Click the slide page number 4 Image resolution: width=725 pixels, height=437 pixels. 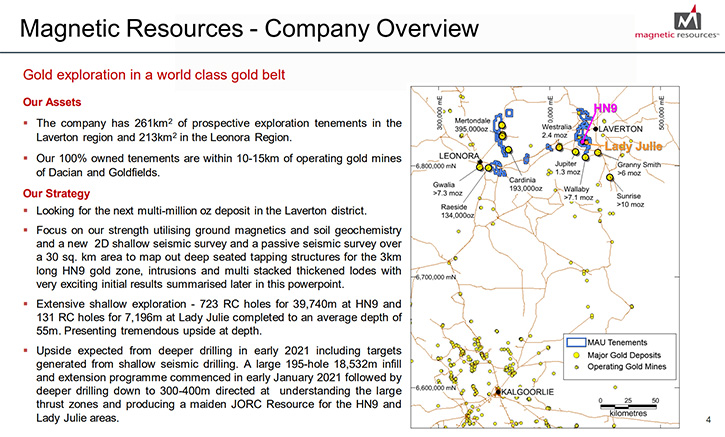pos(708,420)
